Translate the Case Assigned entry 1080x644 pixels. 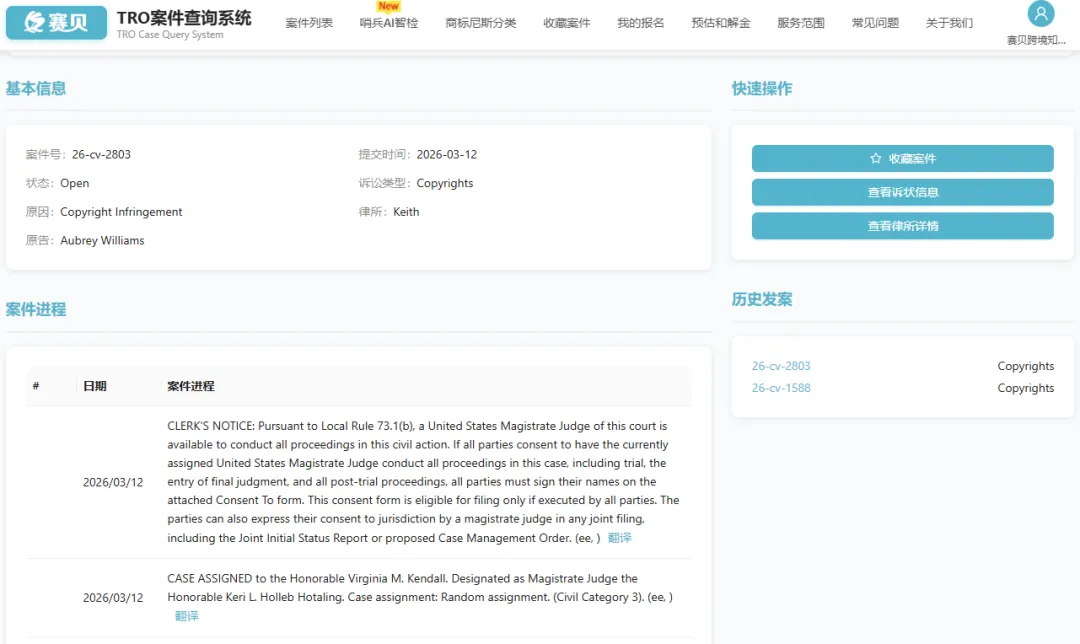click(x=186, y=616)
